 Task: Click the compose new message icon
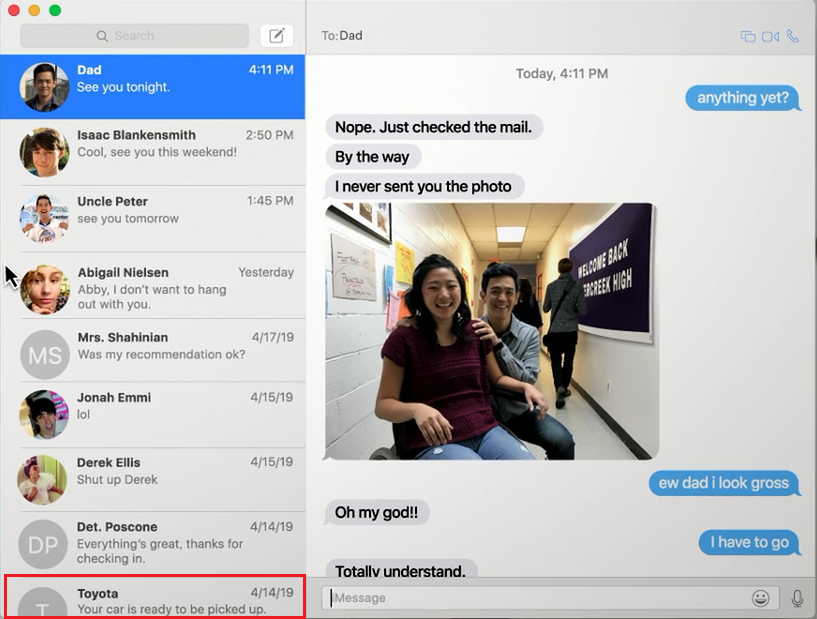(277, 36)
